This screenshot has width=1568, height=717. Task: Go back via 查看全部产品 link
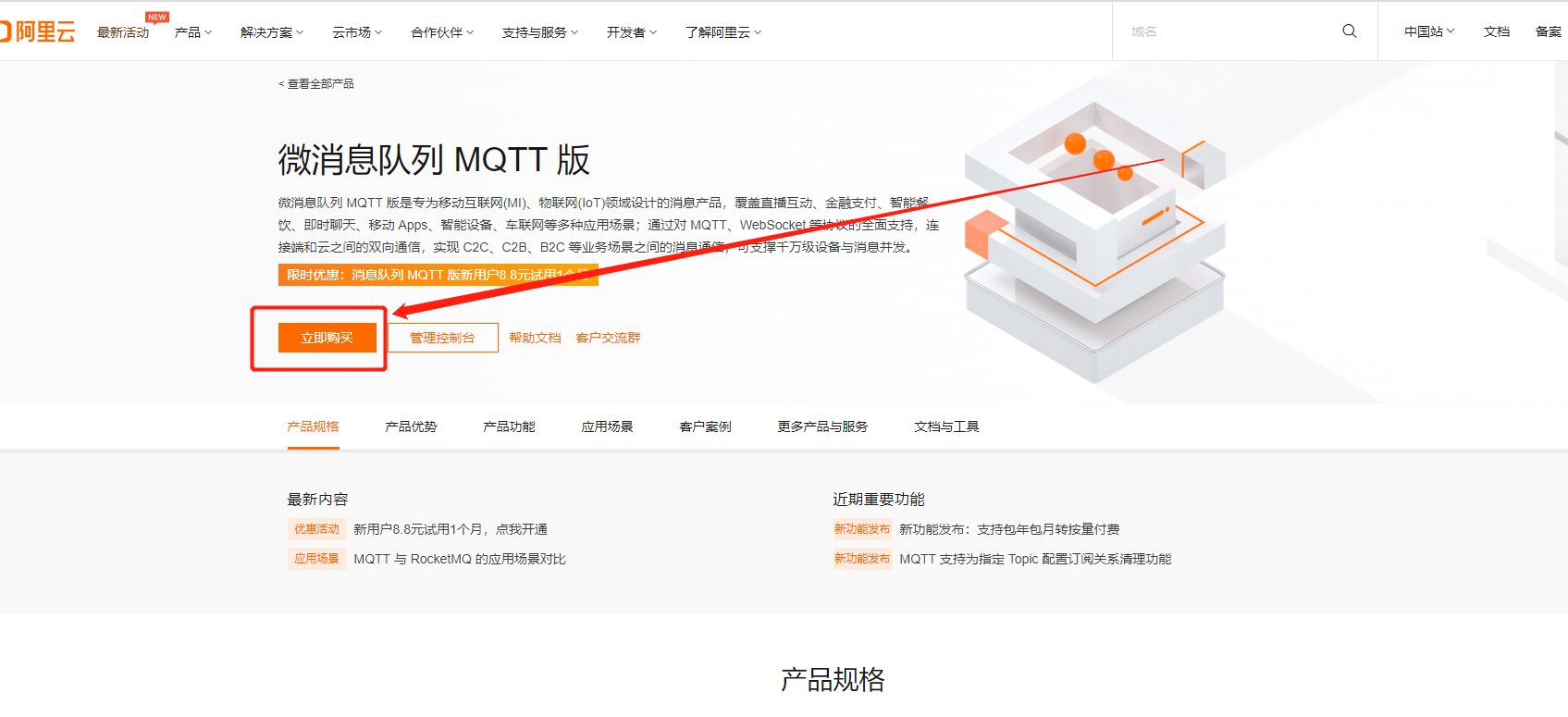pos(316,83)
